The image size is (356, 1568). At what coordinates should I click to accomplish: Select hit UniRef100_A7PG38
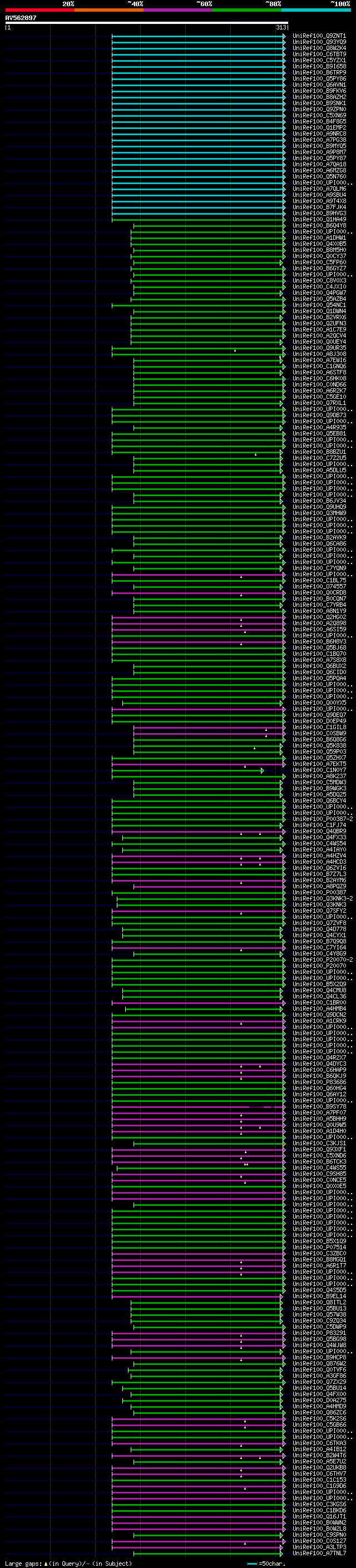[319, 140]
